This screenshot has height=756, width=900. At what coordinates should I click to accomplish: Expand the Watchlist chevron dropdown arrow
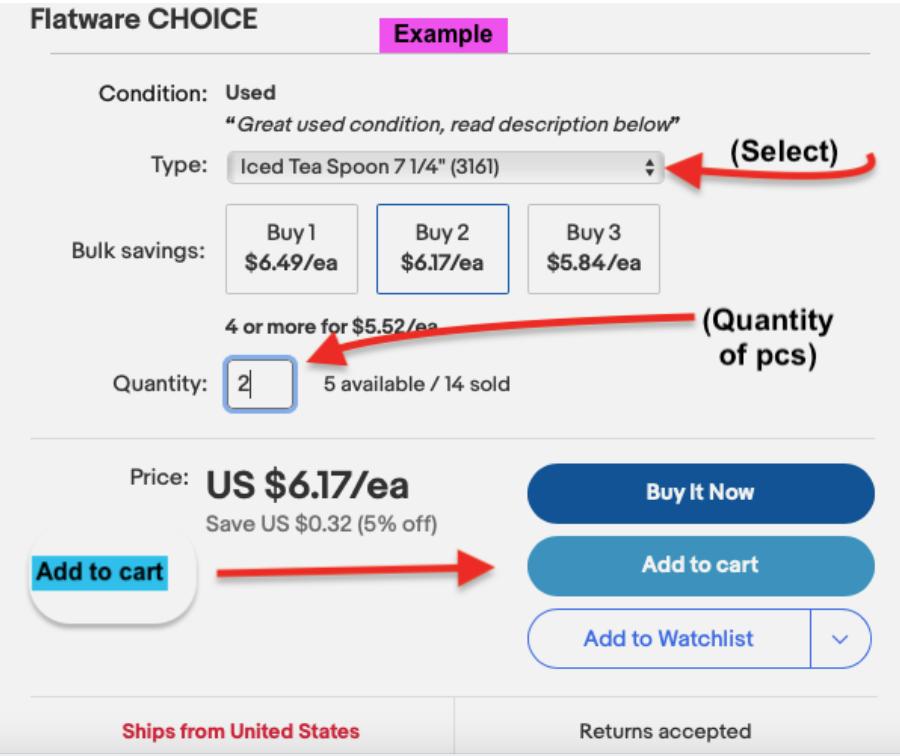pos(840,639)
